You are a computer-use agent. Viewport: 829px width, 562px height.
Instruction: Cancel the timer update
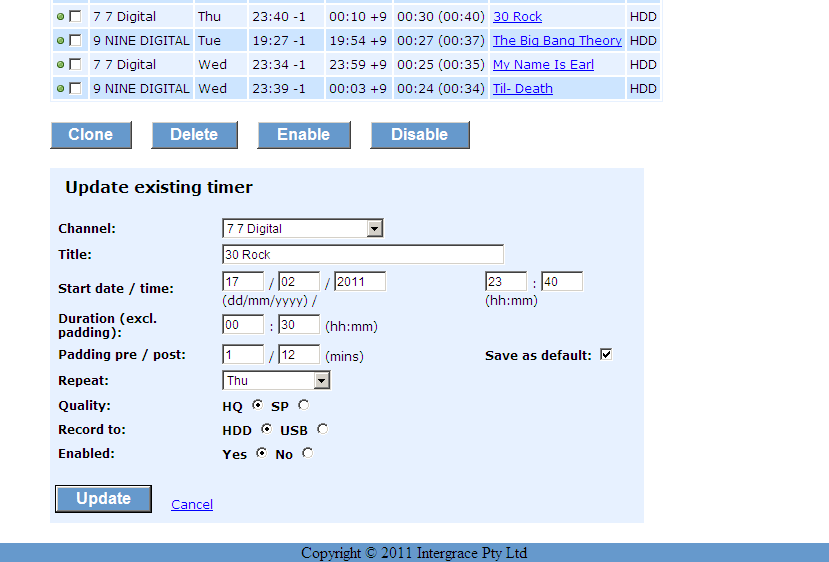192,505
